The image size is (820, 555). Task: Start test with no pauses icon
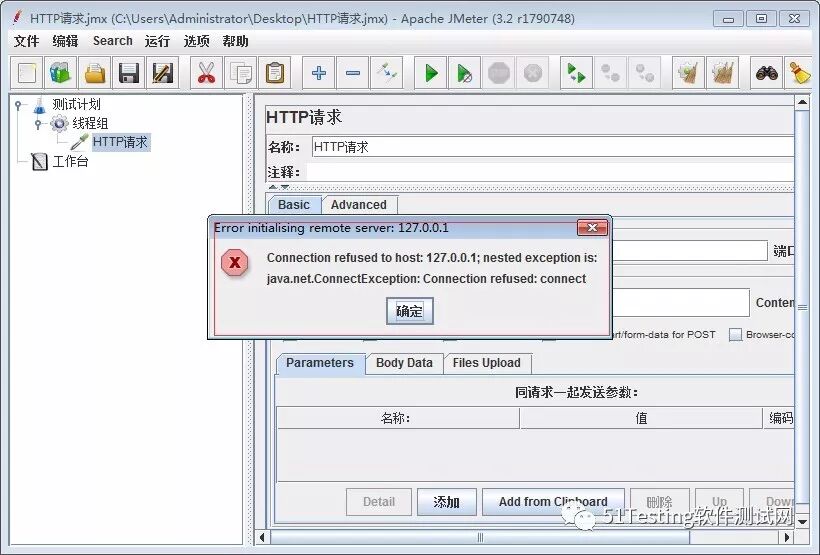pos(464,73)
